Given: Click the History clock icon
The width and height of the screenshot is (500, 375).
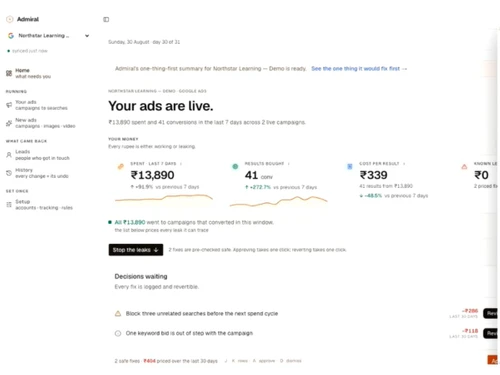Looking at the screenshot, I should pyautogui.click(x=9, y=173).
